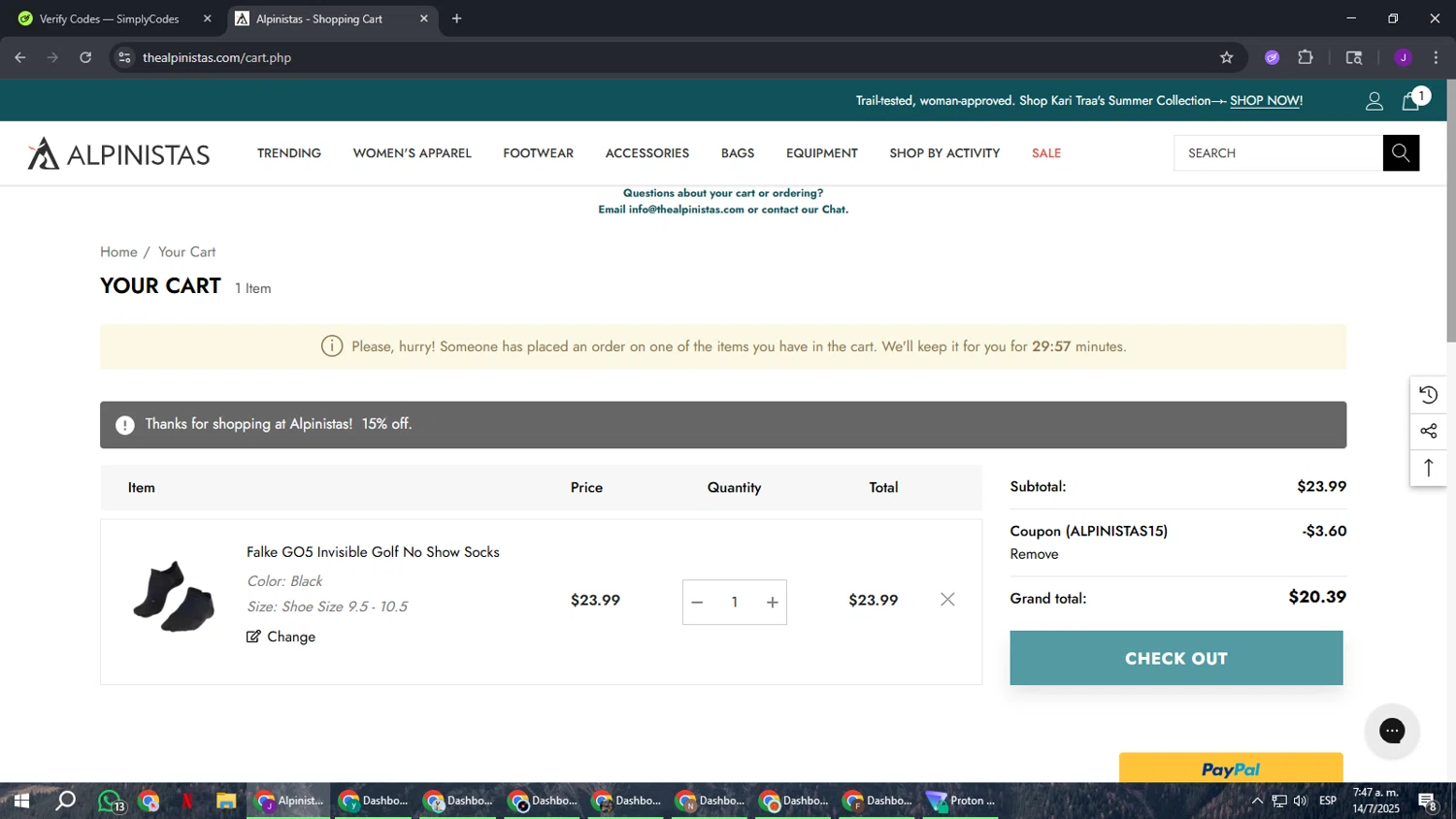Go back with browser back arrow
The image size is (1456, 819).
click(20, 57)
